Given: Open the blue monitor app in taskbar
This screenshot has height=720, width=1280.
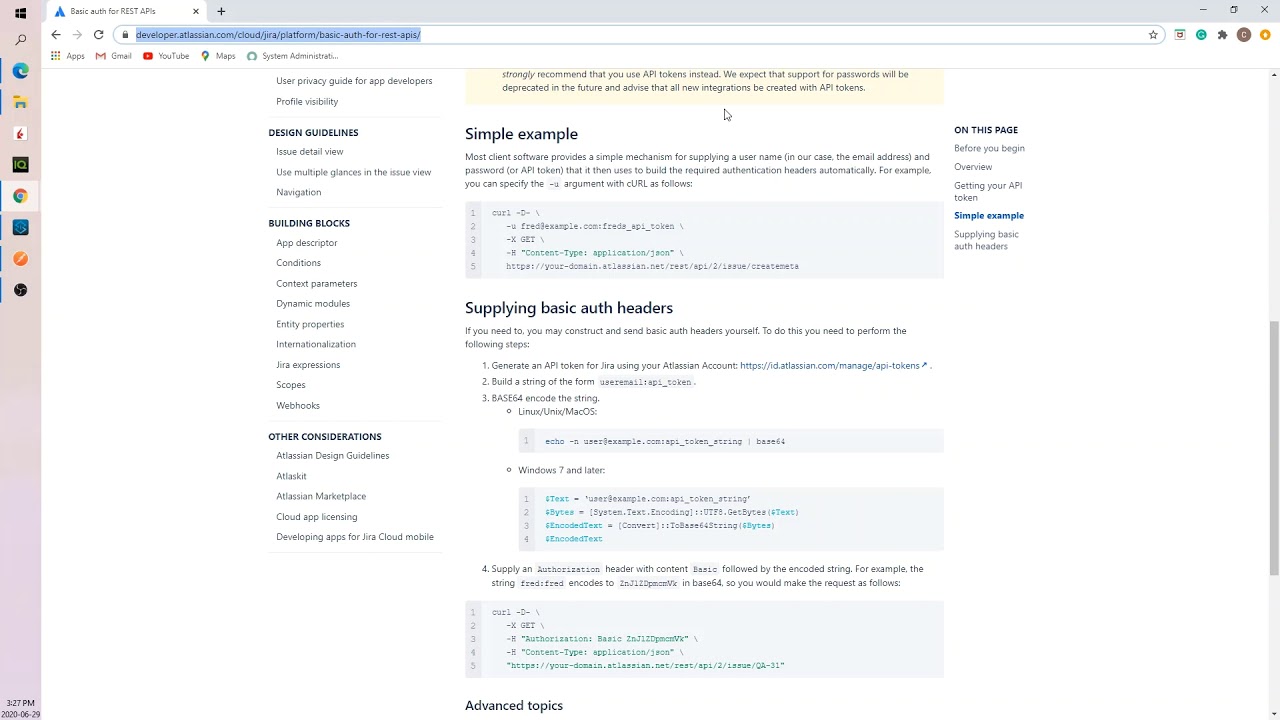Looking at the screenshot, I should 20,227.
